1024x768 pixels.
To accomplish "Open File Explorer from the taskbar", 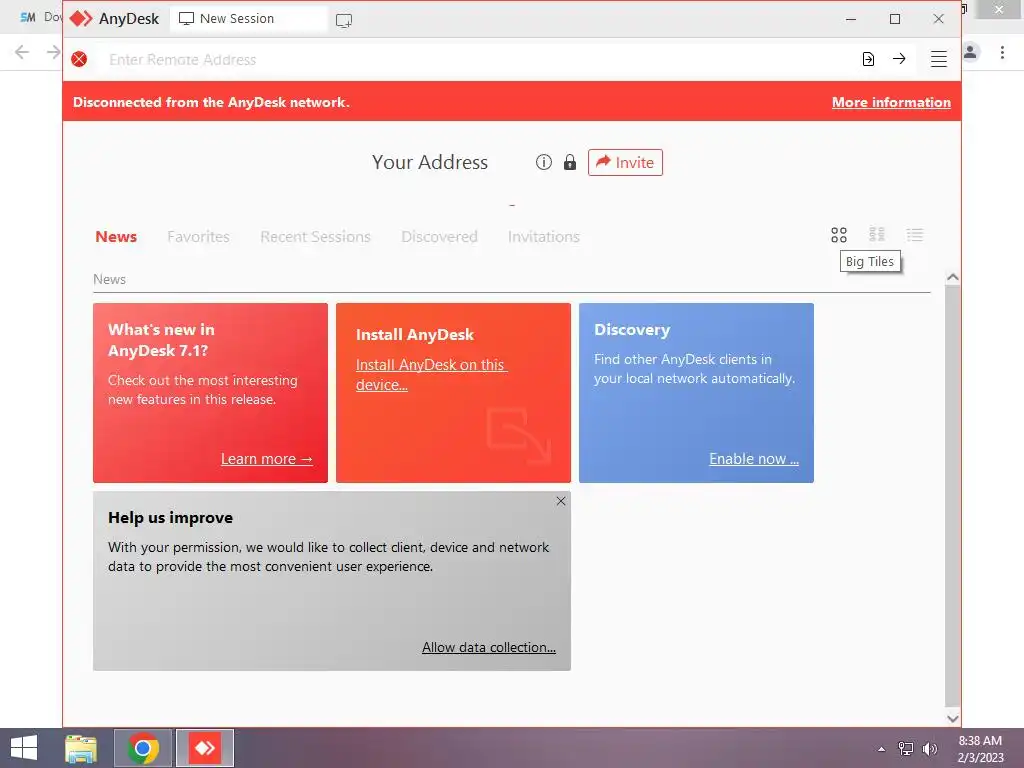I will pyautogui.click(x=81, y=748).
